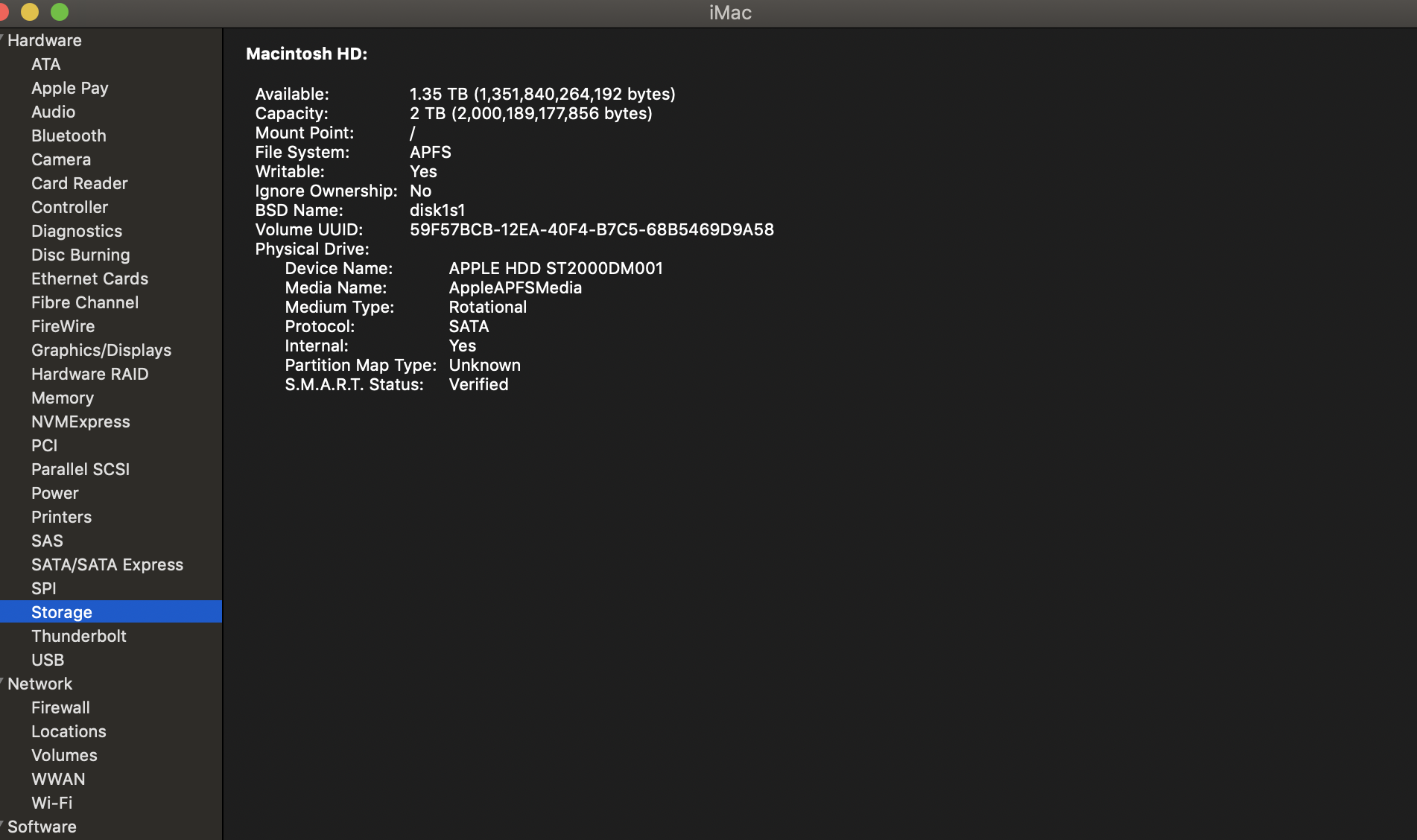Click the Volume UUID value 59F57BCB-12EA
The image size is (1417, 840).
(x=592, y=229)
